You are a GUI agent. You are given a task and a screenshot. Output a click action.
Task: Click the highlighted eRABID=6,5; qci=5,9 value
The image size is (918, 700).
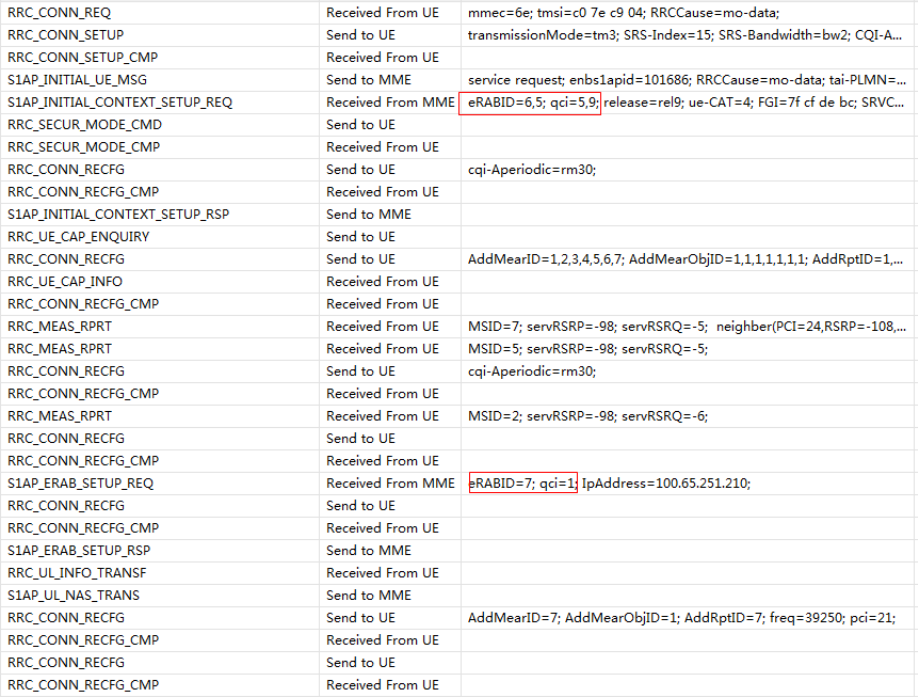pyautogui.click(x=519, y=102)
